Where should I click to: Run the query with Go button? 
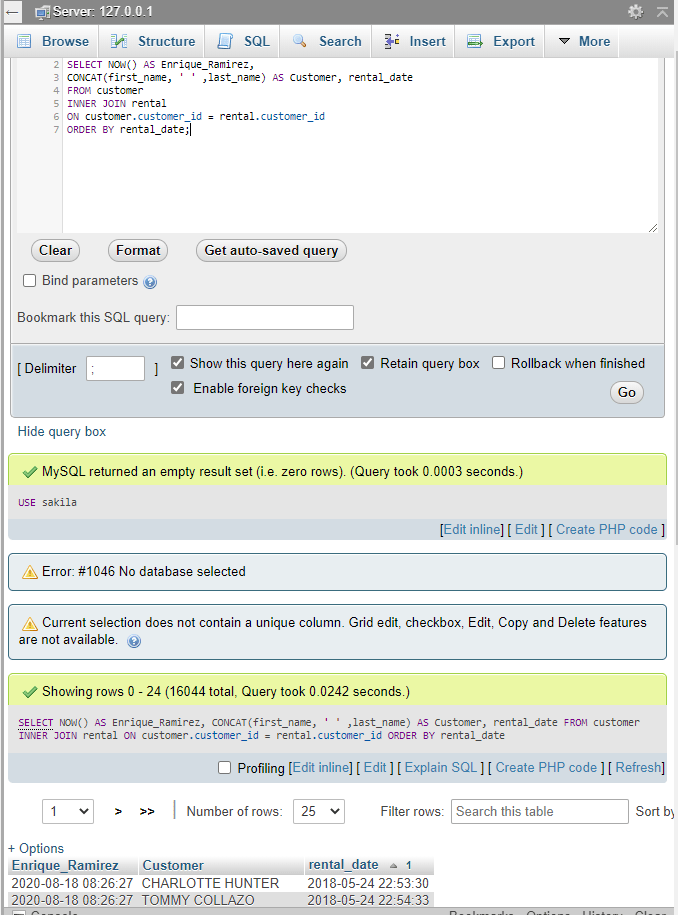pos(627,392)
